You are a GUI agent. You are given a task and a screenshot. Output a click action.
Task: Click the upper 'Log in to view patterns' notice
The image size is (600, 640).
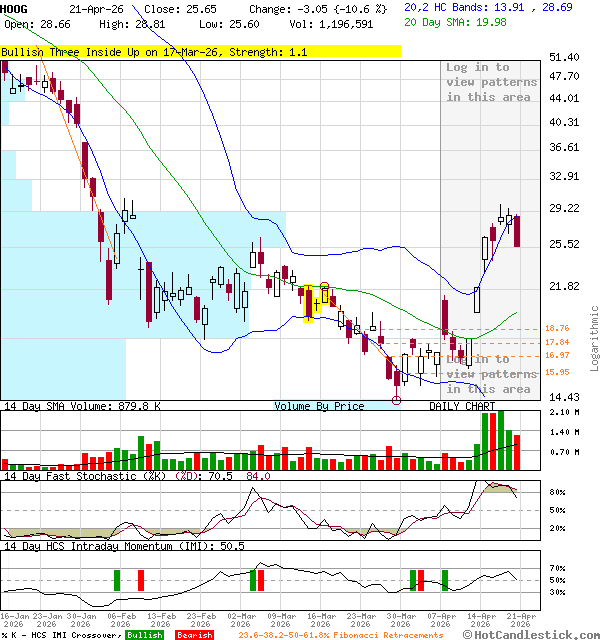(491, 82)
